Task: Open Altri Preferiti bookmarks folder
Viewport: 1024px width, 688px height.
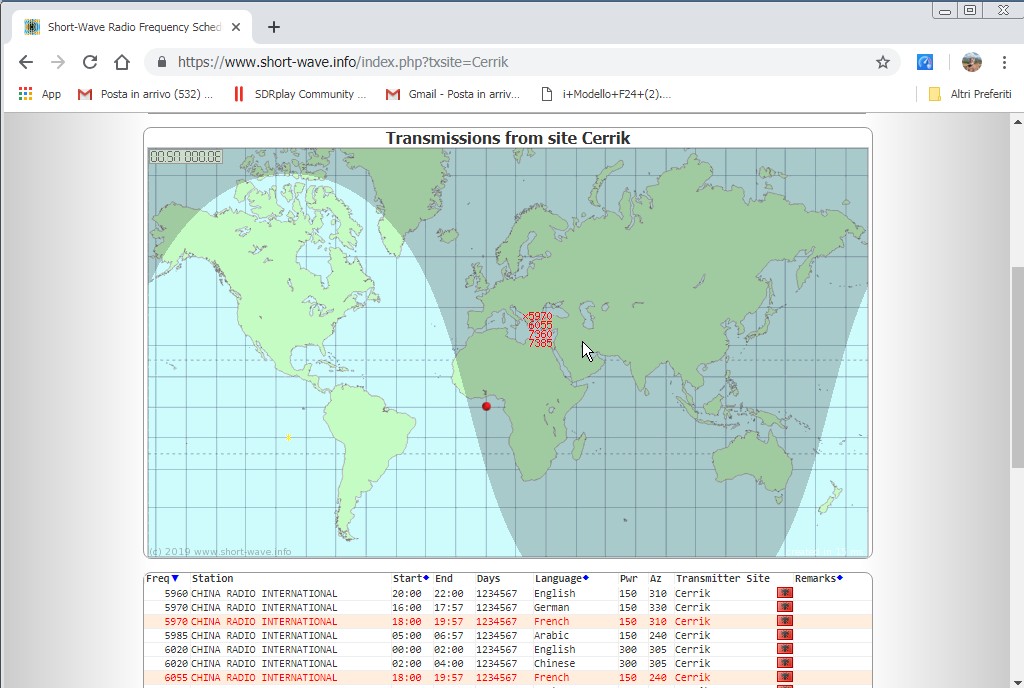Action: pos(970,94)
